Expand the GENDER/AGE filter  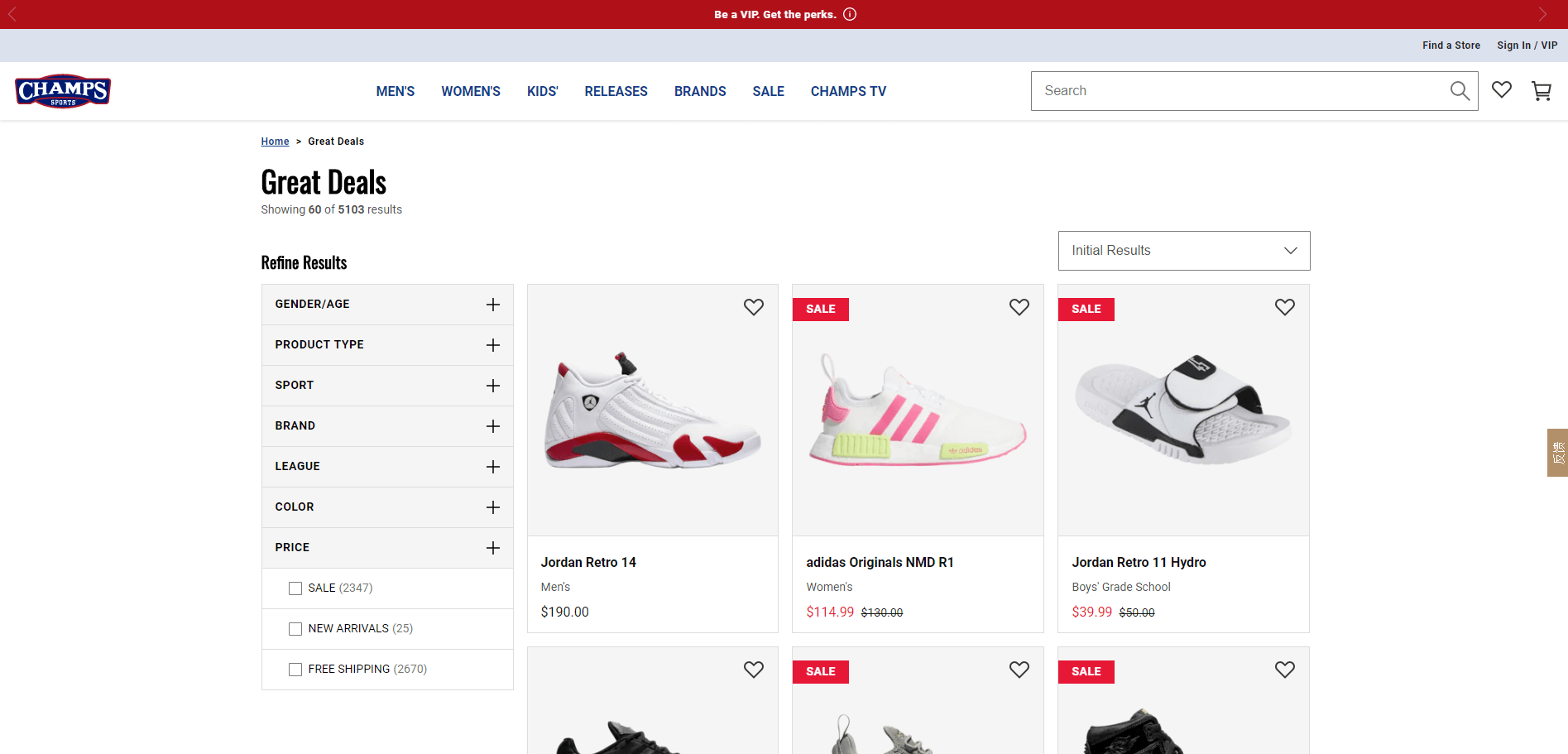click(387, 305)
